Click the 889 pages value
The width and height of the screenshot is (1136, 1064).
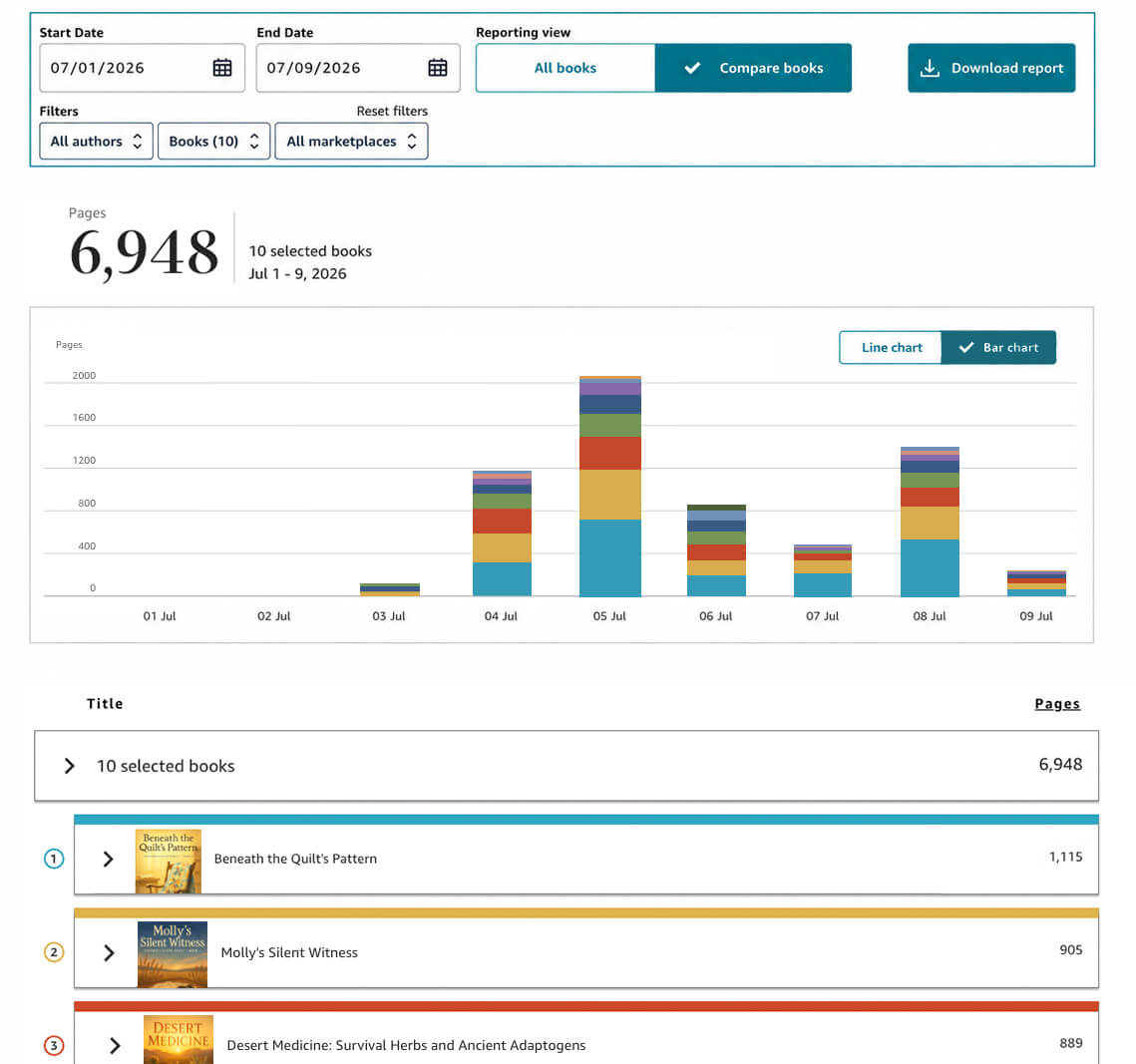point(1071,1043)
